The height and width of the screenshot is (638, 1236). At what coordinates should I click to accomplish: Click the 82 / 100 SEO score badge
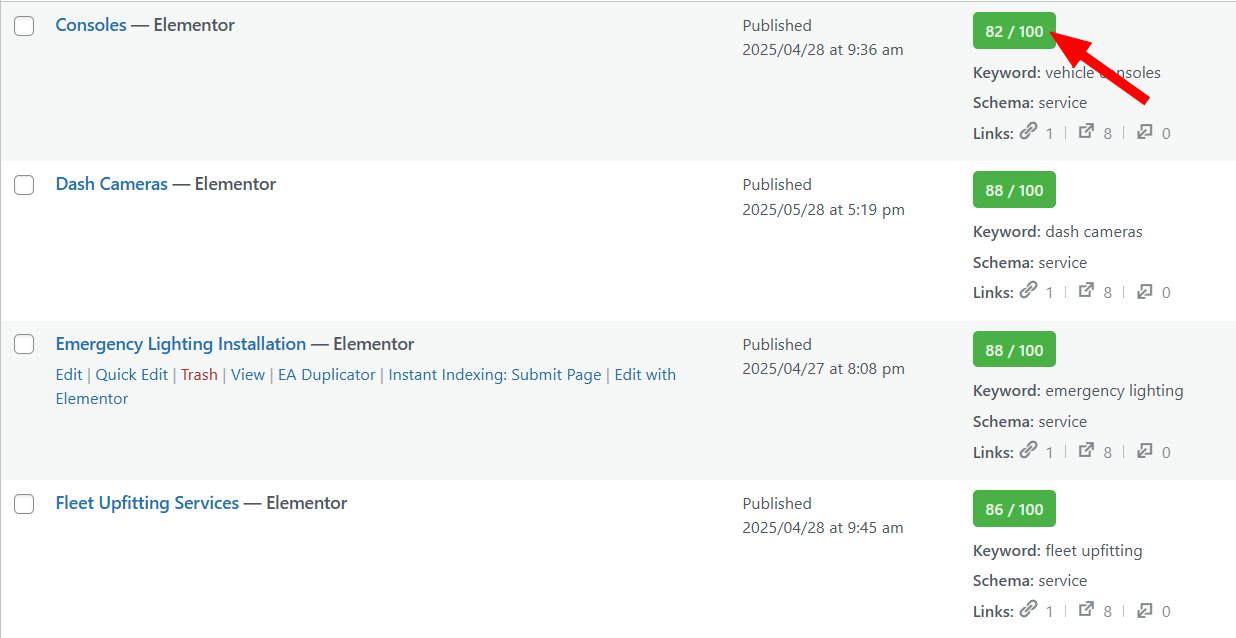click(x=1014, y=32)
